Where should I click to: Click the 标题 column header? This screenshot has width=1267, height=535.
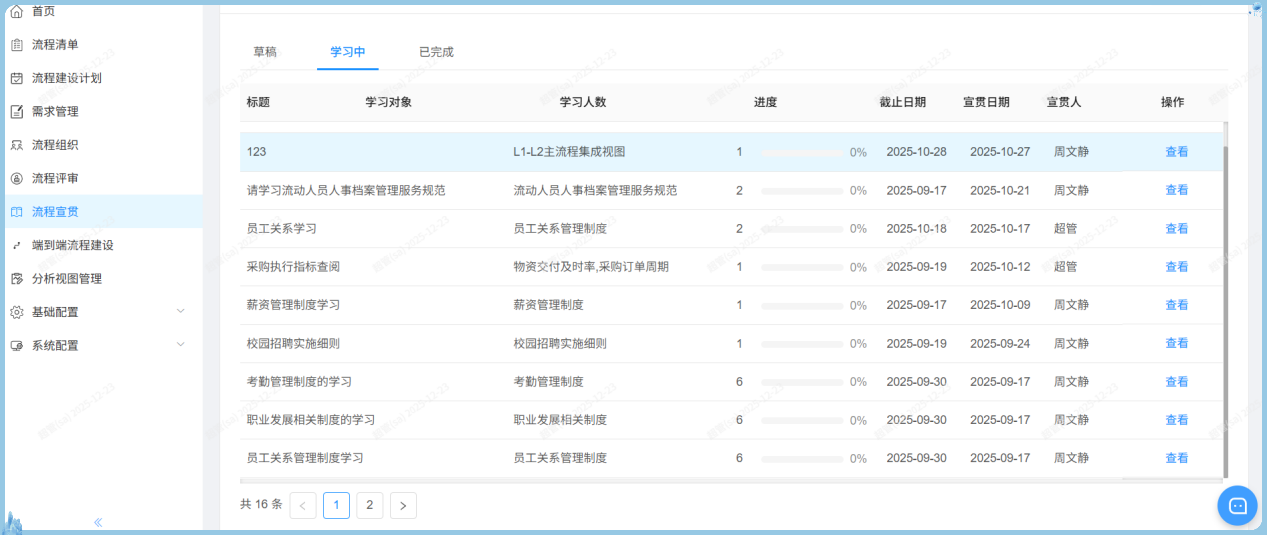pos(258,102)
